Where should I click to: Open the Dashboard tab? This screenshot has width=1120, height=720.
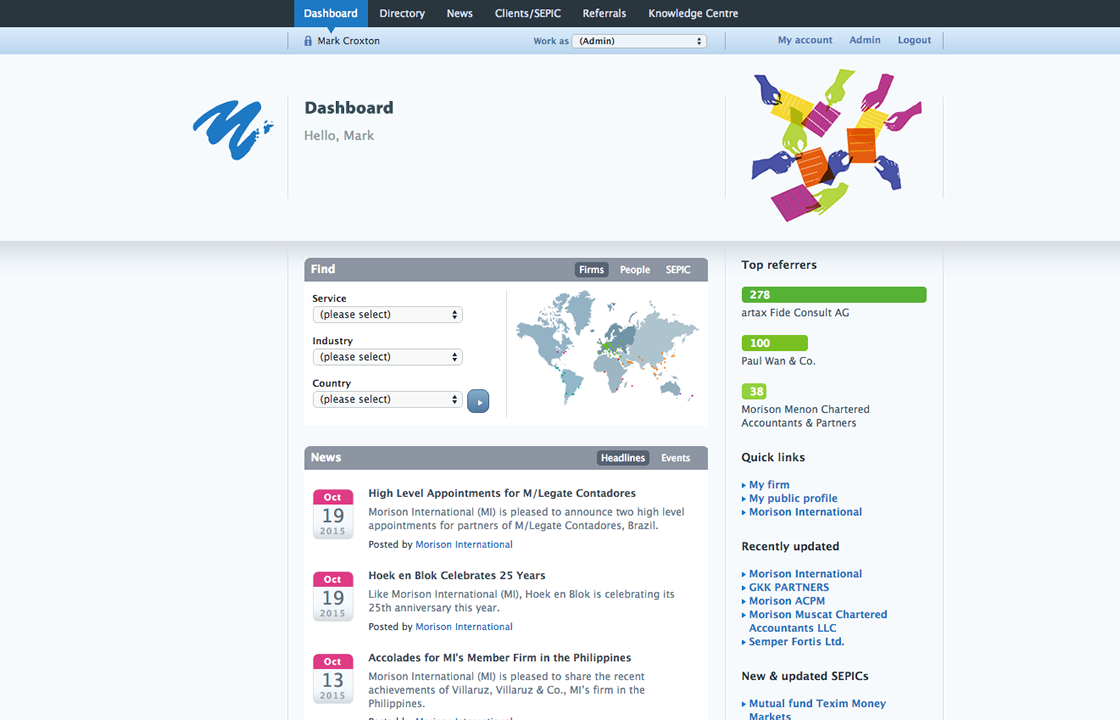pos(331,14)
